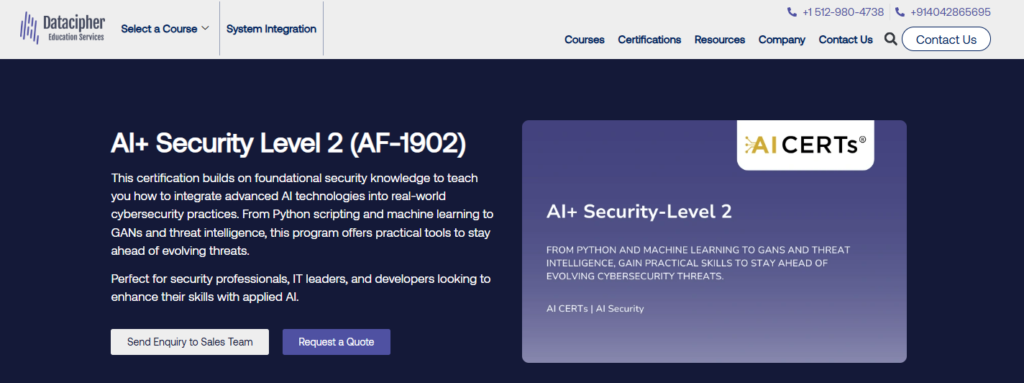Open the search magnifier icon

point(890,39)
